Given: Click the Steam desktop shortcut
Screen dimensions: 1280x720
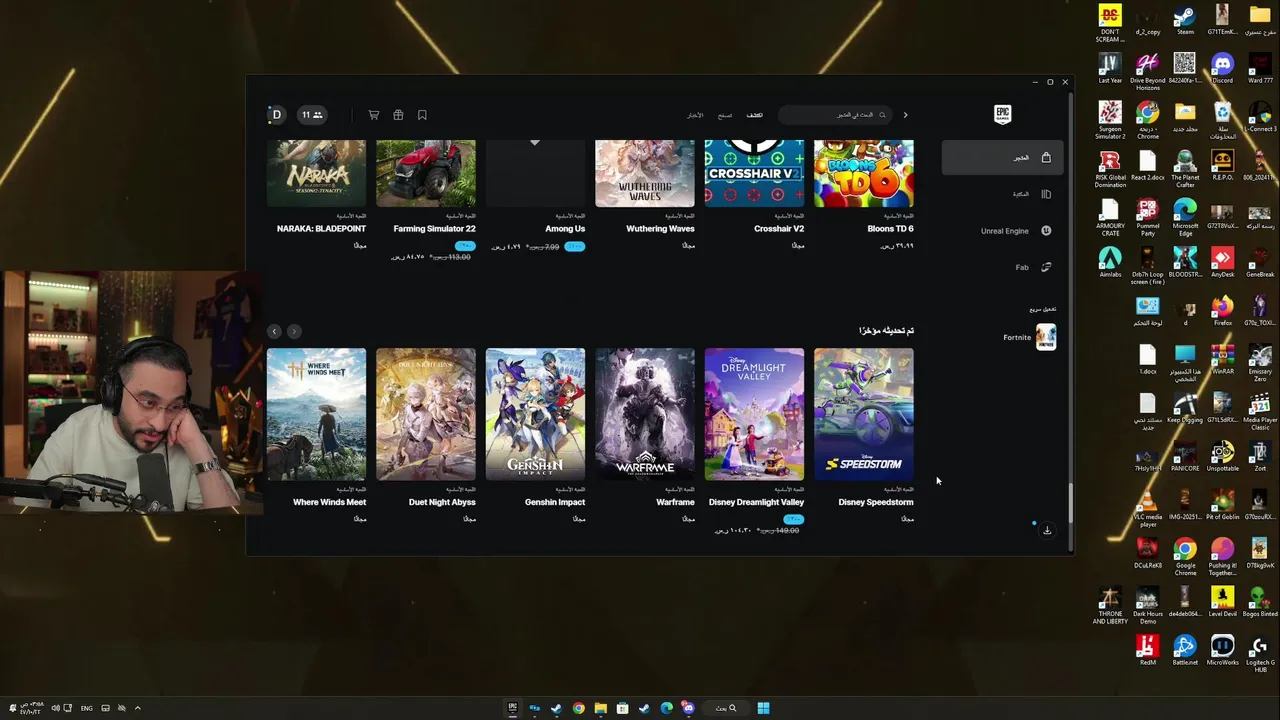Looking at the screenshot, I should (x=1185, y=21).
